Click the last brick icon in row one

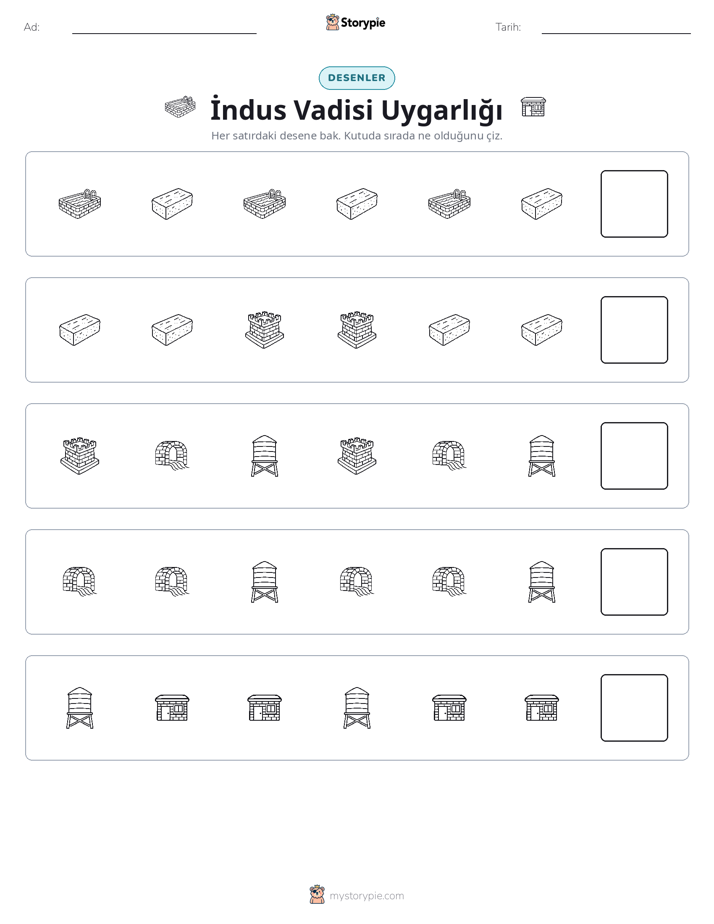click(x=542, y=204)
